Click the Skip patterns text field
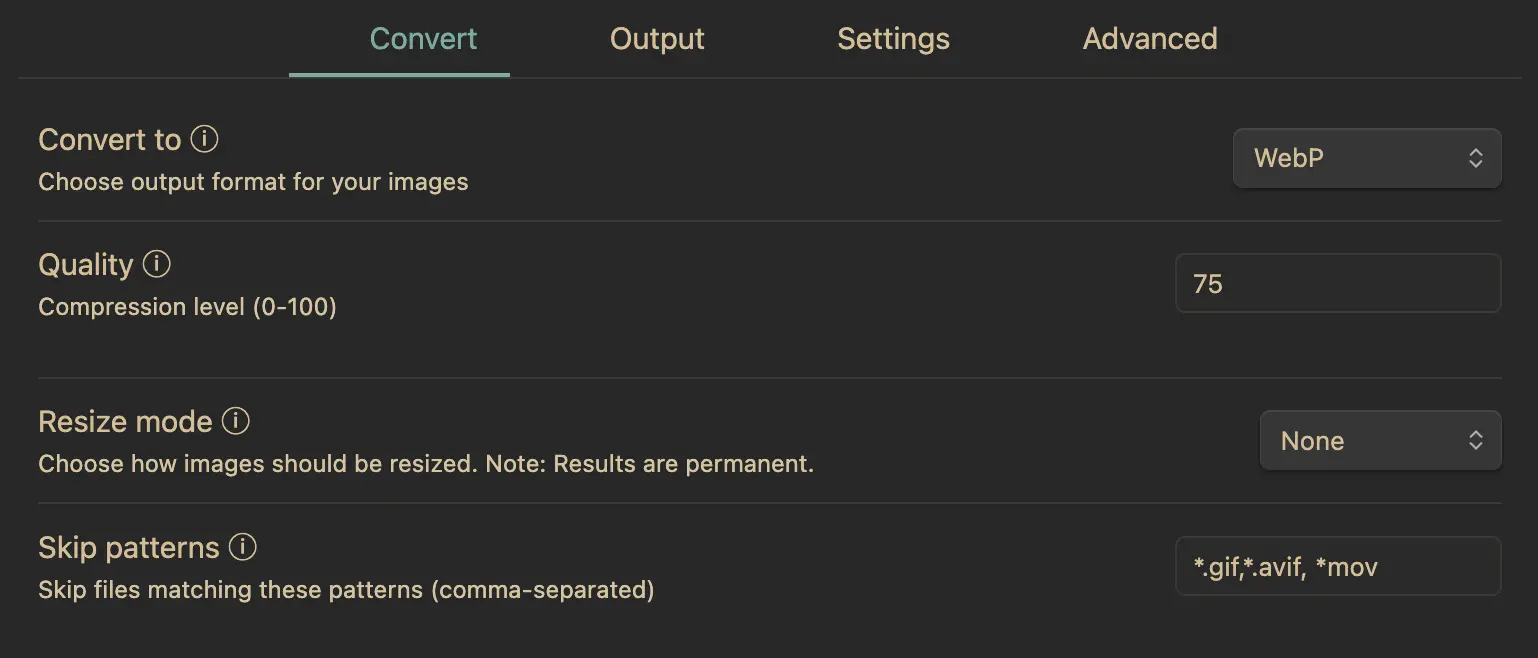 pos(1337,567)
